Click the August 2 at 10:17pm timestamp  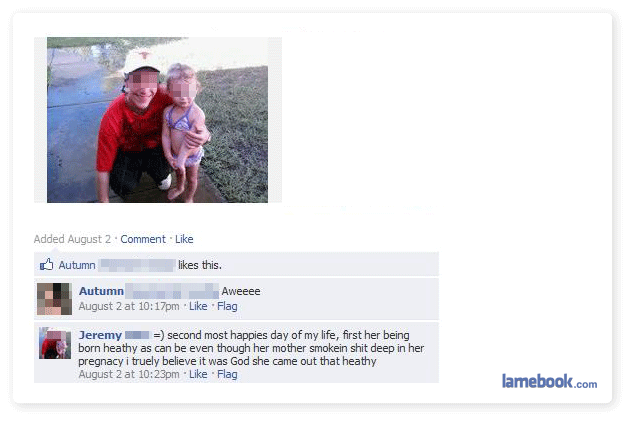(129, 306)
